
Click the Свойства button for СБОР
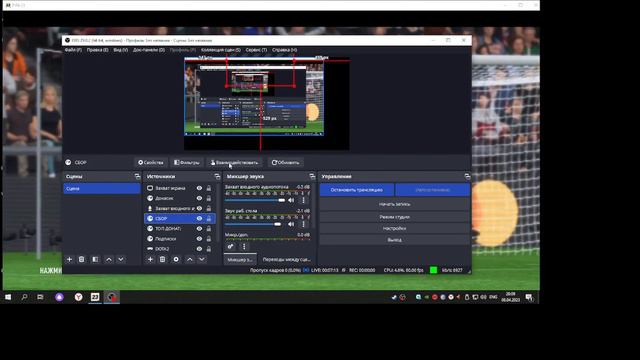coord(151,162)
